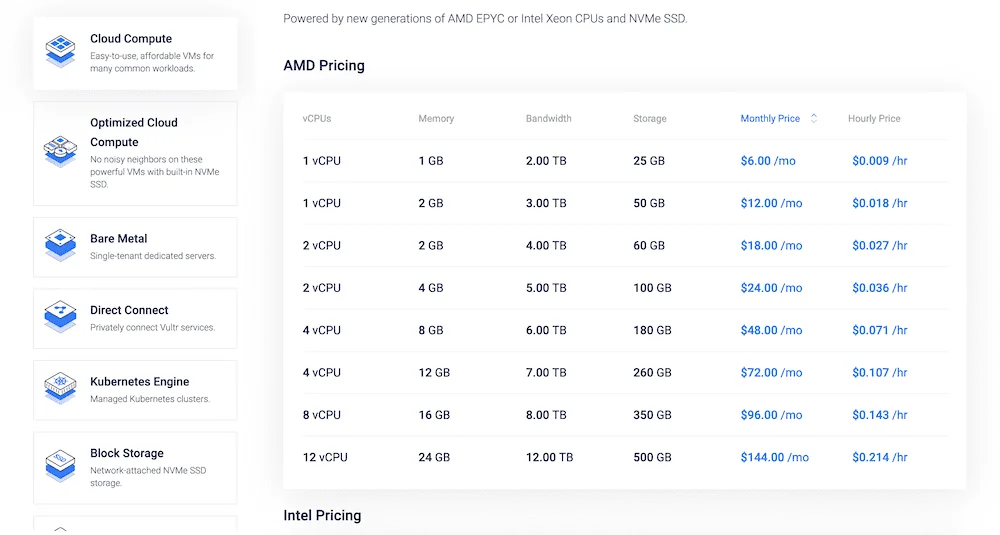Choose the $0.036 /hr hourly price
This screenshot has width=1000, height=535.
pos(879,288)
